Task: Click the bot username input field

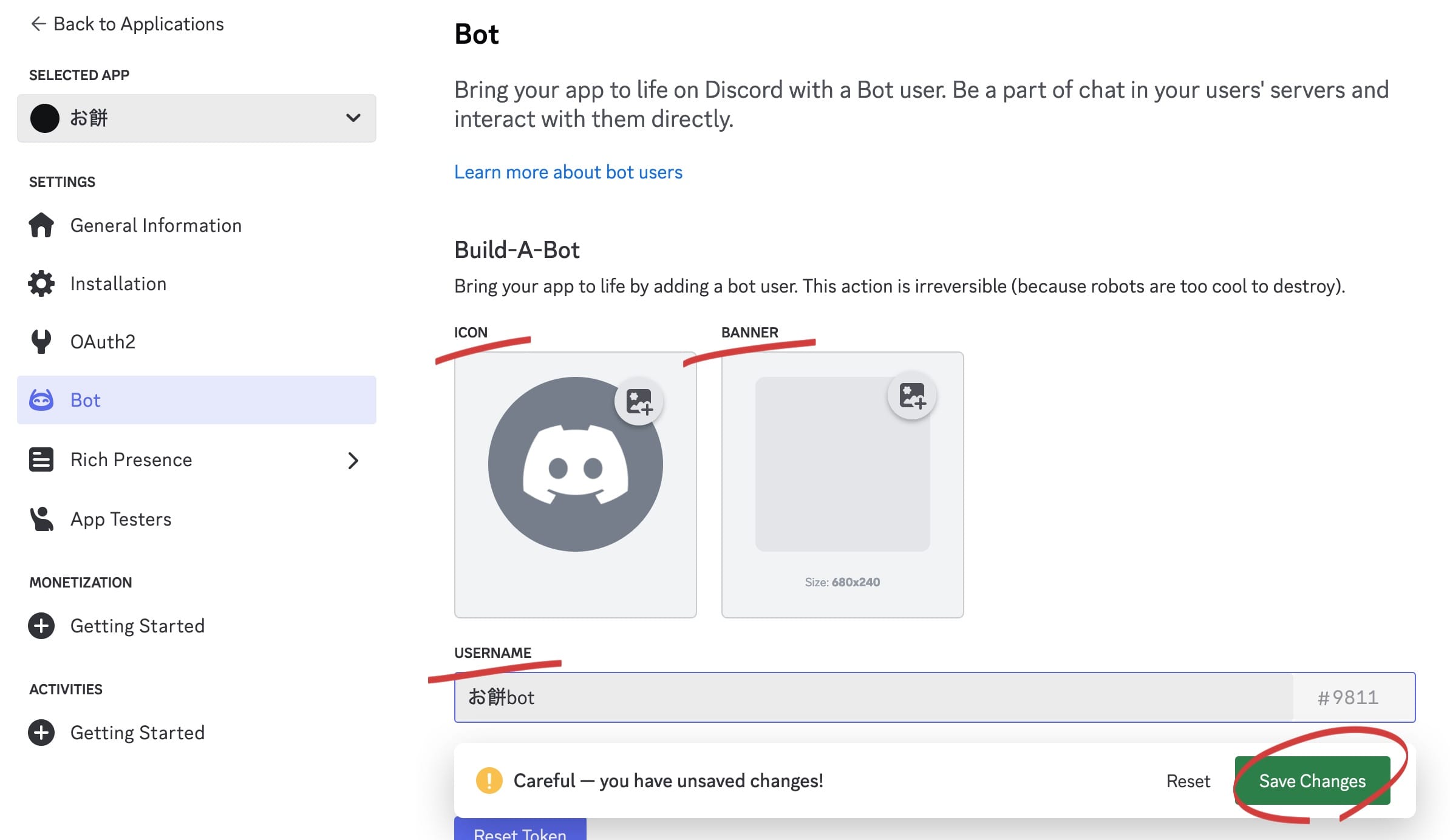Action: (x=874, y=697)
